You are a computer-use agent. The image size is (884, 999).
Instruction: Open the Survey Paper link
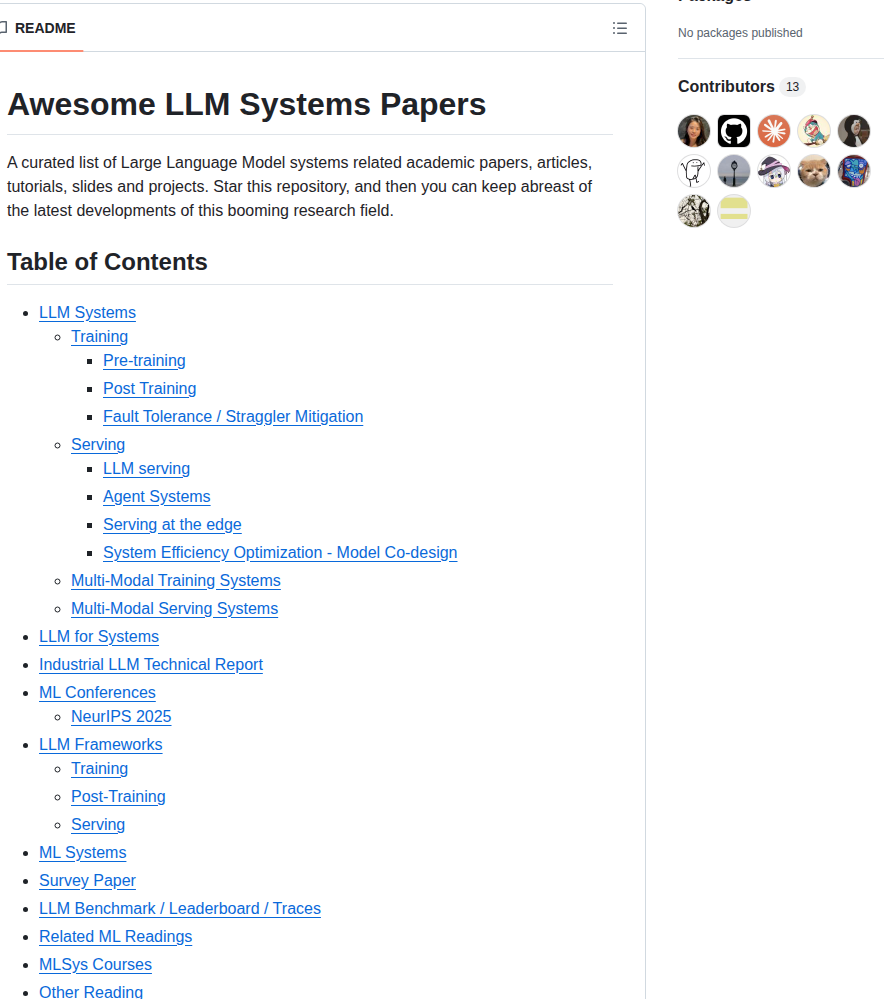coord(87,880)
